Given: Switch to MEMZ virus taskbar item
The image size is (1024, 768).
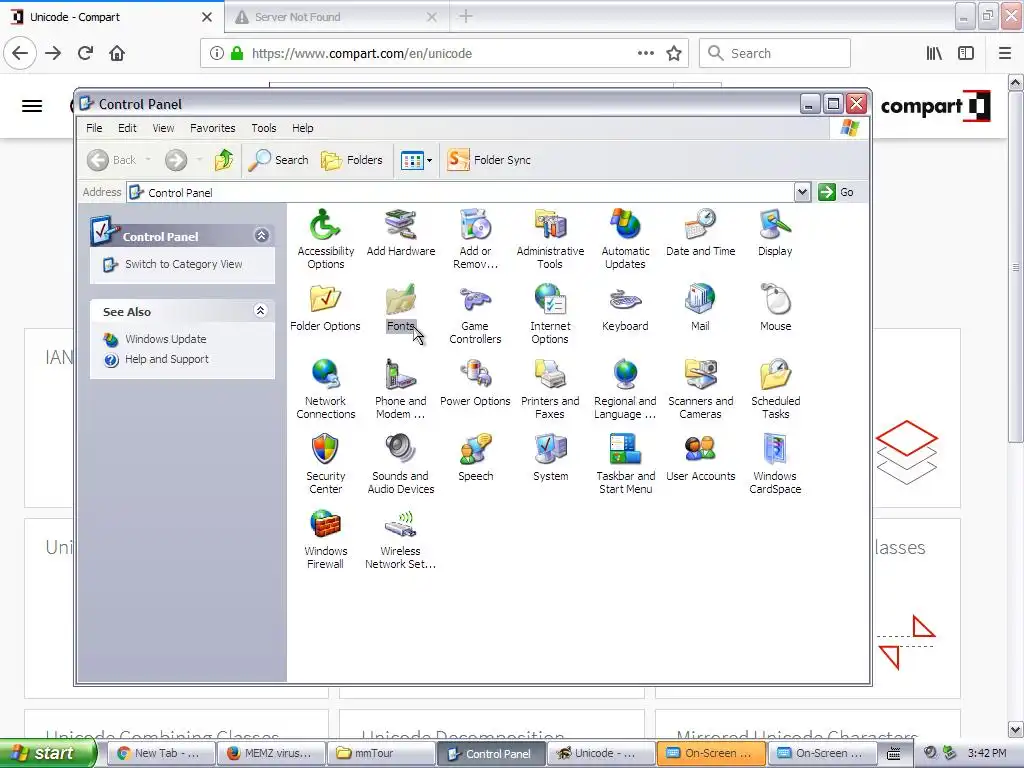Looking at the screenshot, I should (x=271, y=753).
